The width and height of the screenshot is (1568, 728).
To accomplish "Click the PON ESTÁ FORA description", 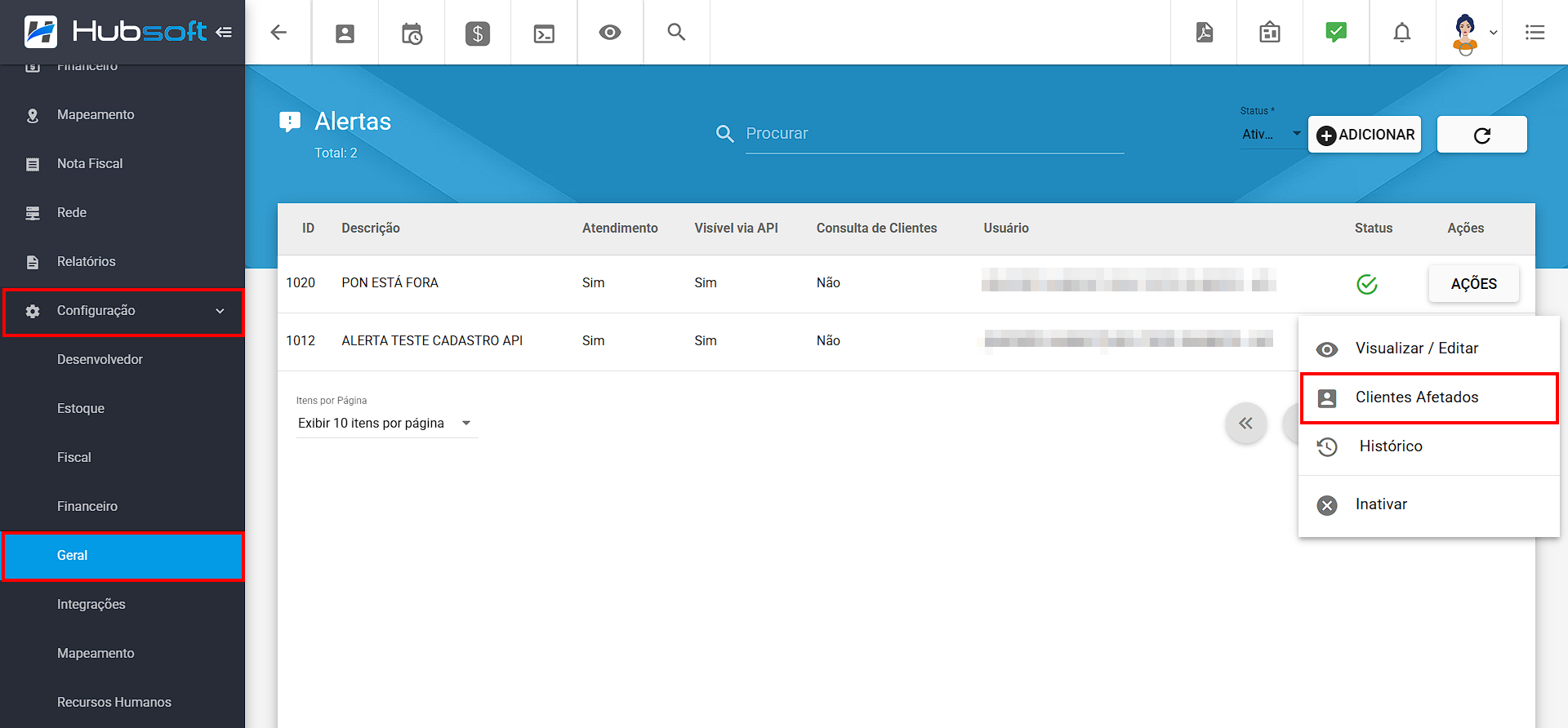I will pyautogui.click(x=390, y=283).
